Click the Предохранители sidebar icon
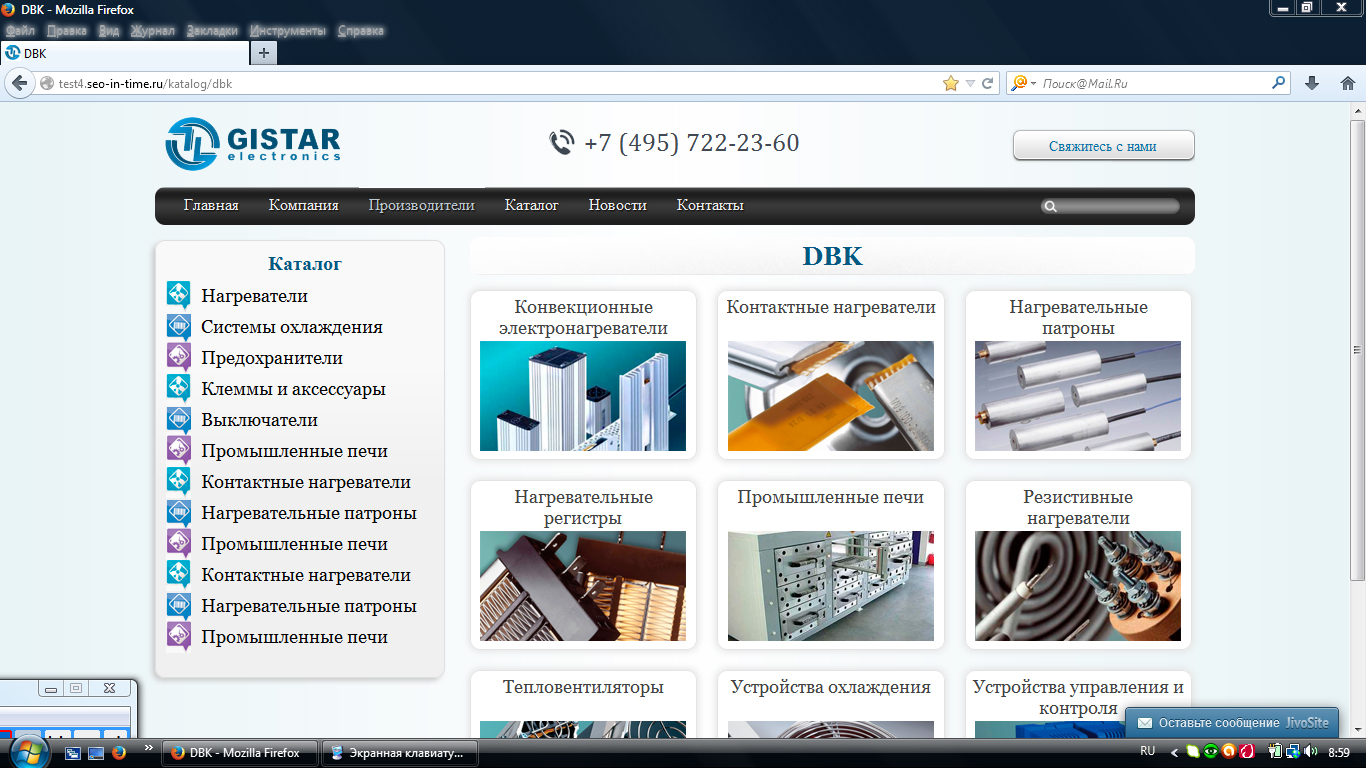This screenshot has width=1366, height=768. pos(179,356)
